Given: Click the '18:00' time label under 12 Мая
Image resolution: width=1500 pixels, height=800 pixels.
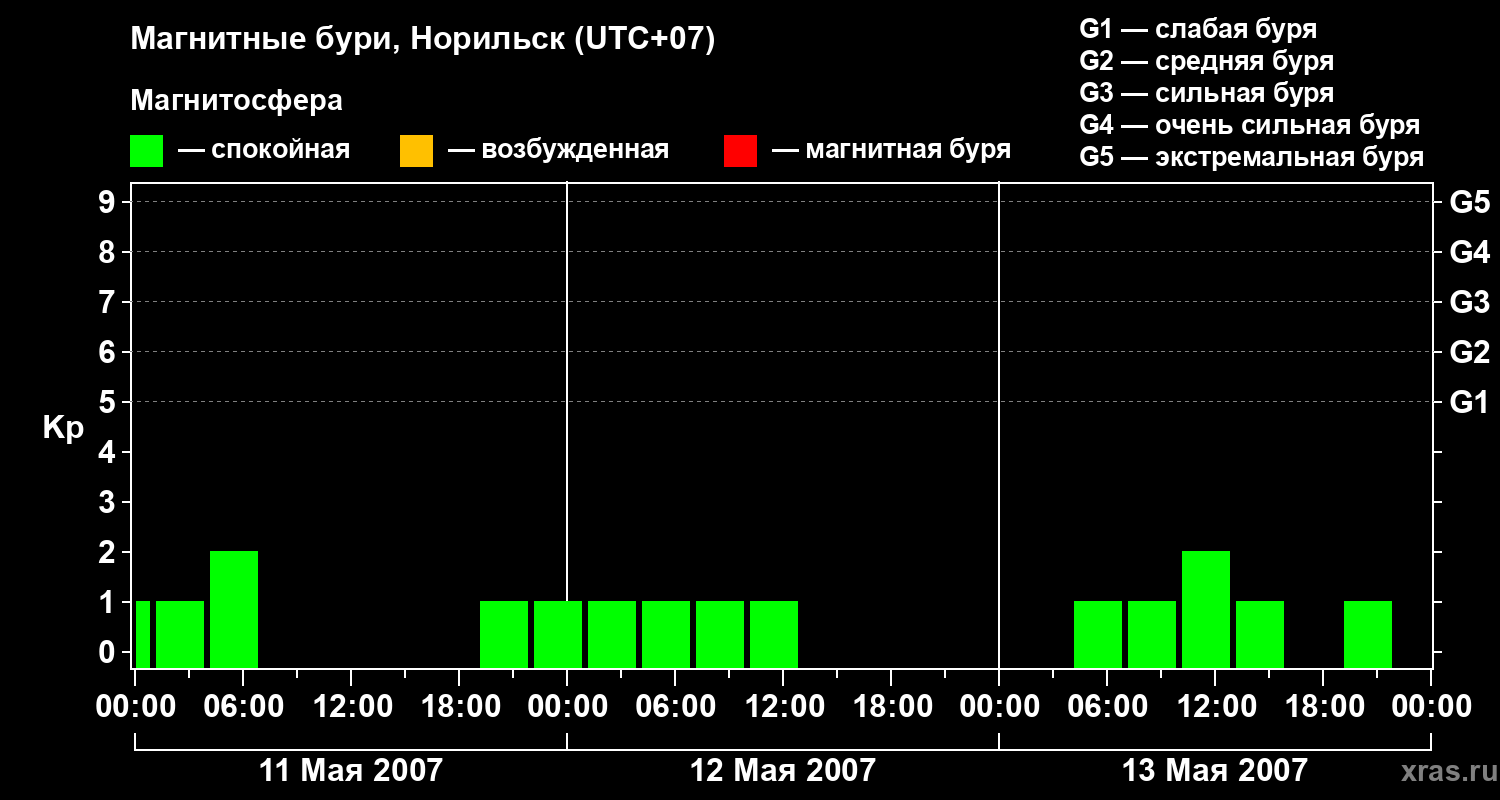Looking at the screenshot, I should tap(891, 707).
